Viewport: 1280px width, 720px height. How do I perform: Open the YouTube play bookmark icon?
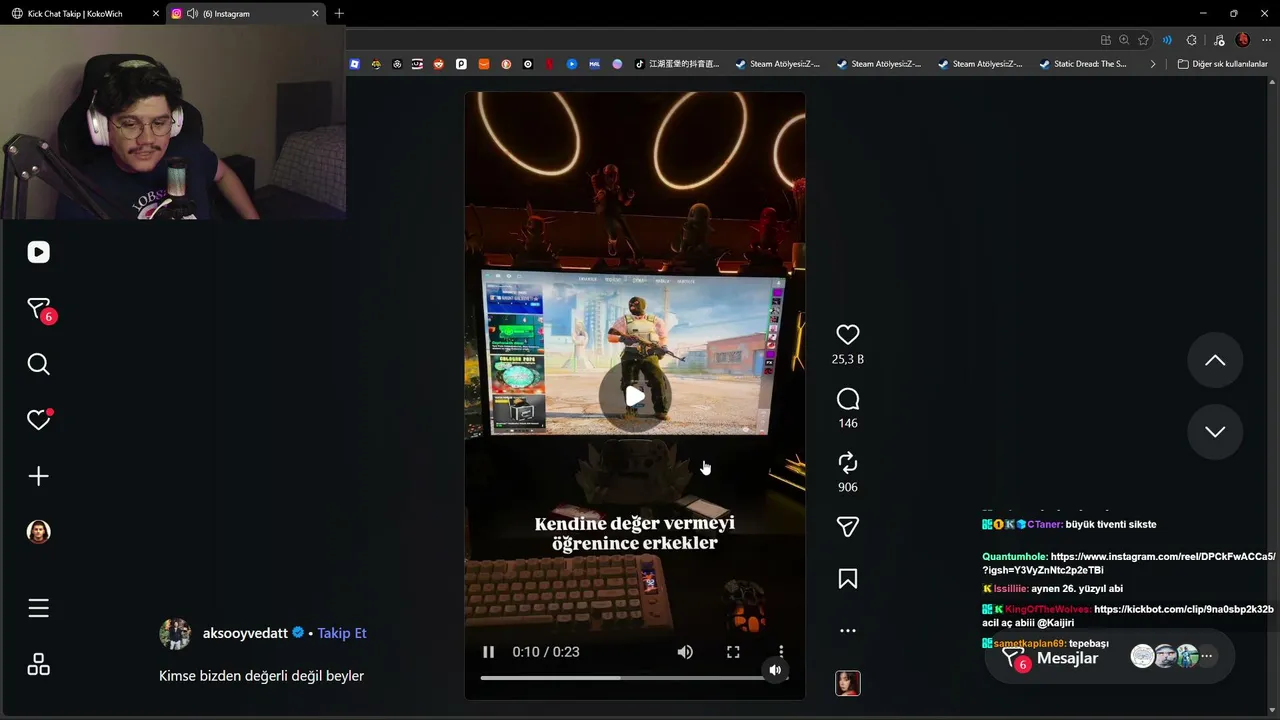572,64
